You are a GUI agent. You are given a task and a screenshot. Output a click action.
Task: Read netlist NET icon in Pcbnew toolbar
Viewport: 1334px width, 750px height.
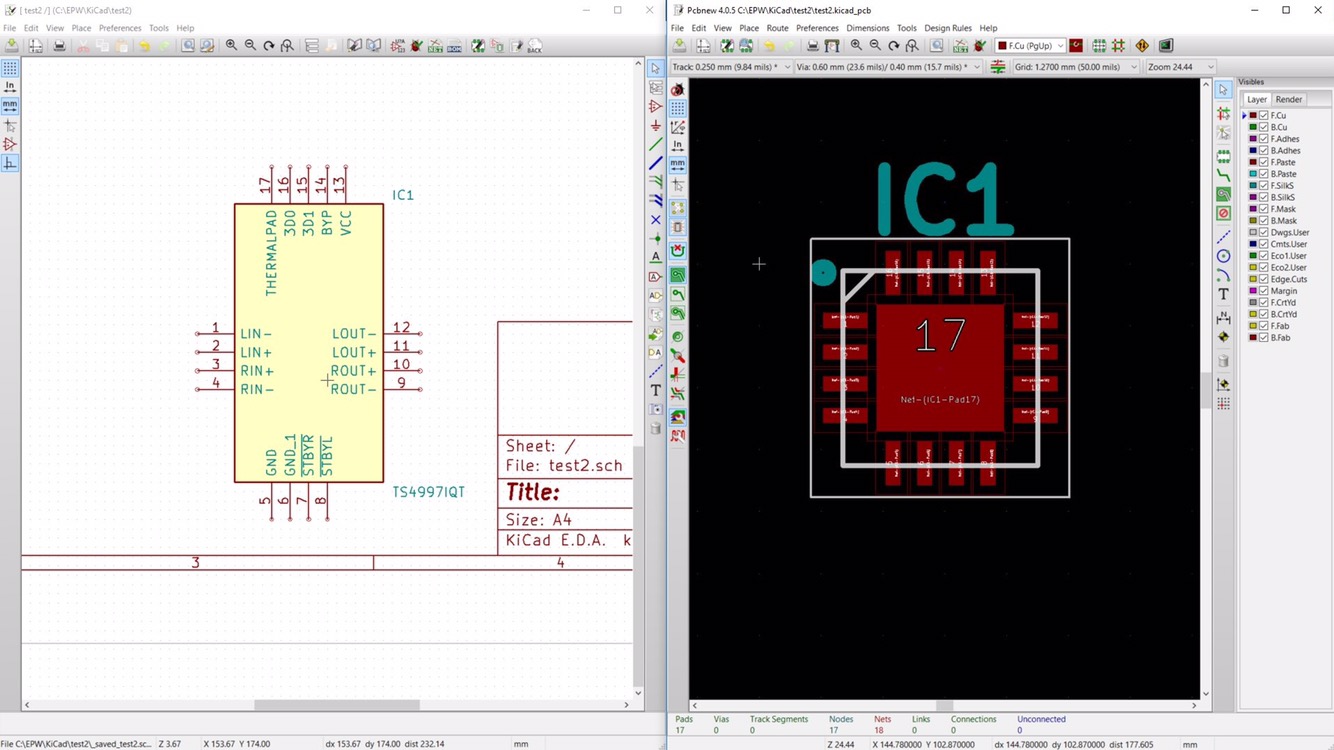[960, 46]
